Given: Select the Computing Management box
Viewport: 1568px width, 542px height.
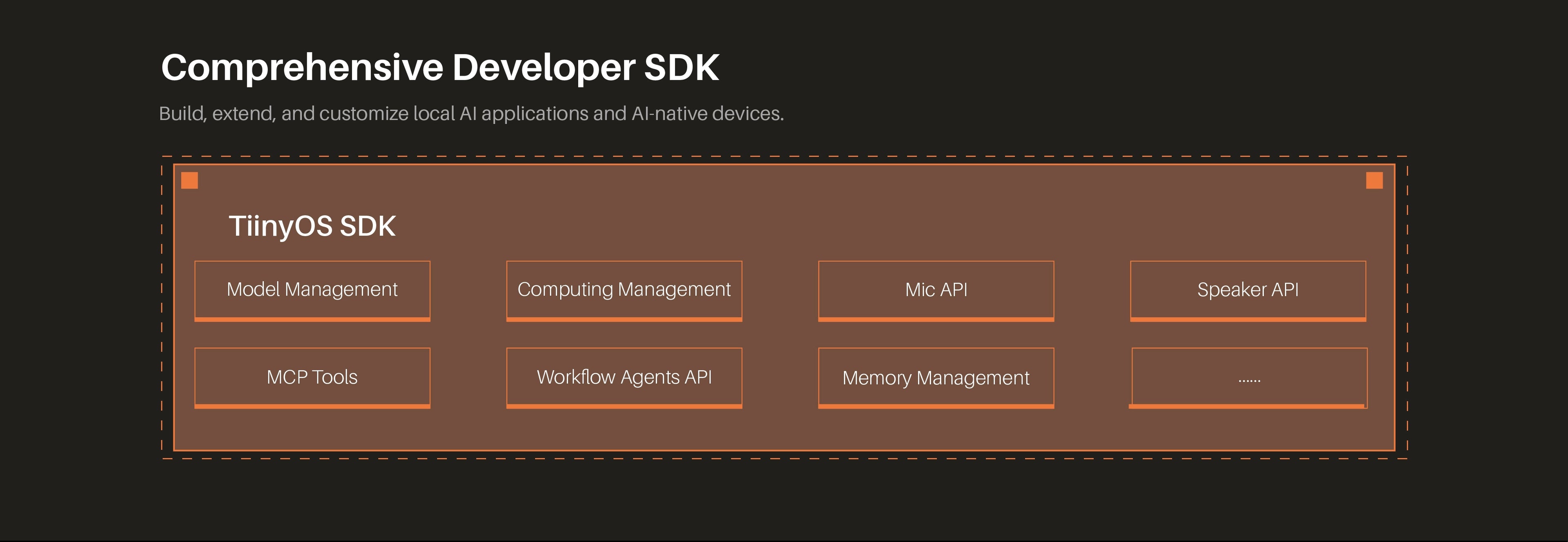Looking at the screenshot, I should 624,290.
